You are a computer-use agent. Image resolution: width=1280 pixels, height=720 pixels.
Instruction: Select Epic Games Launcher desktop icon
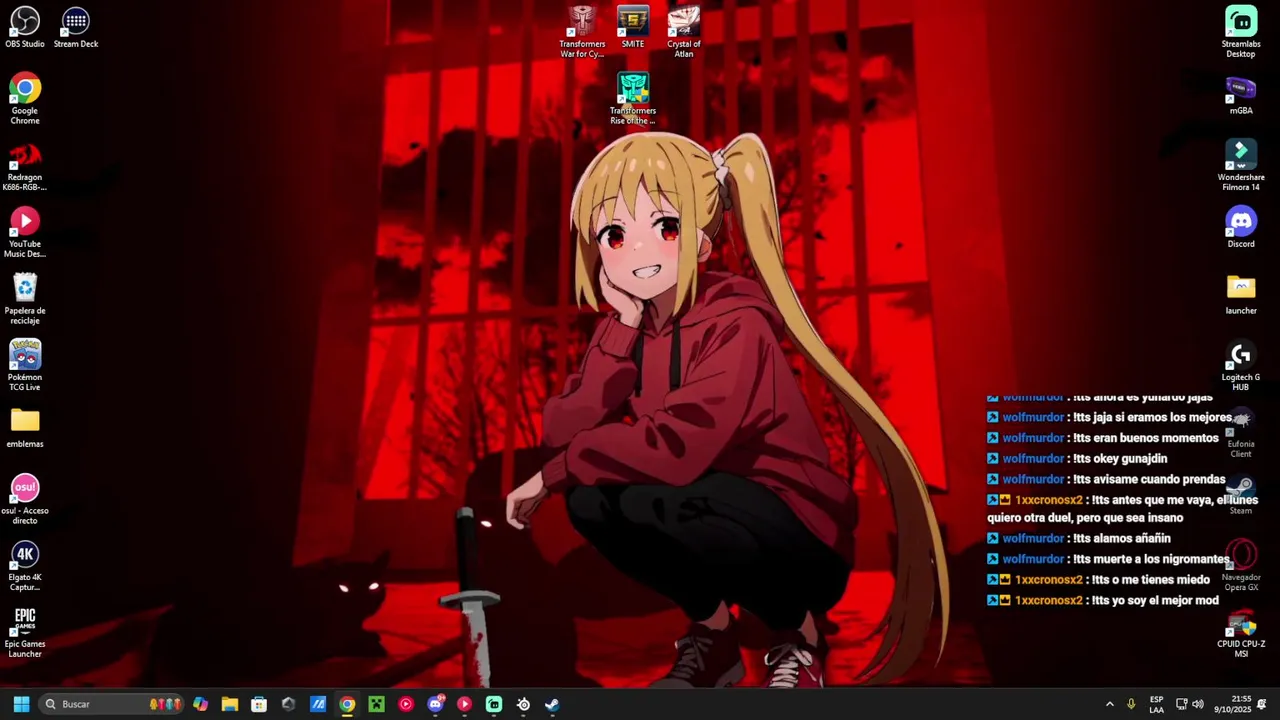(25, 633)
